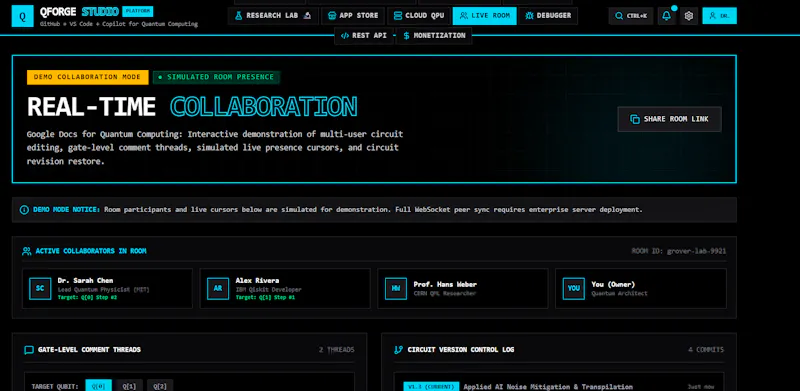Click the Demo Mode Notice label
This screenshot has height=391, width=800.
tap(66, 210)
